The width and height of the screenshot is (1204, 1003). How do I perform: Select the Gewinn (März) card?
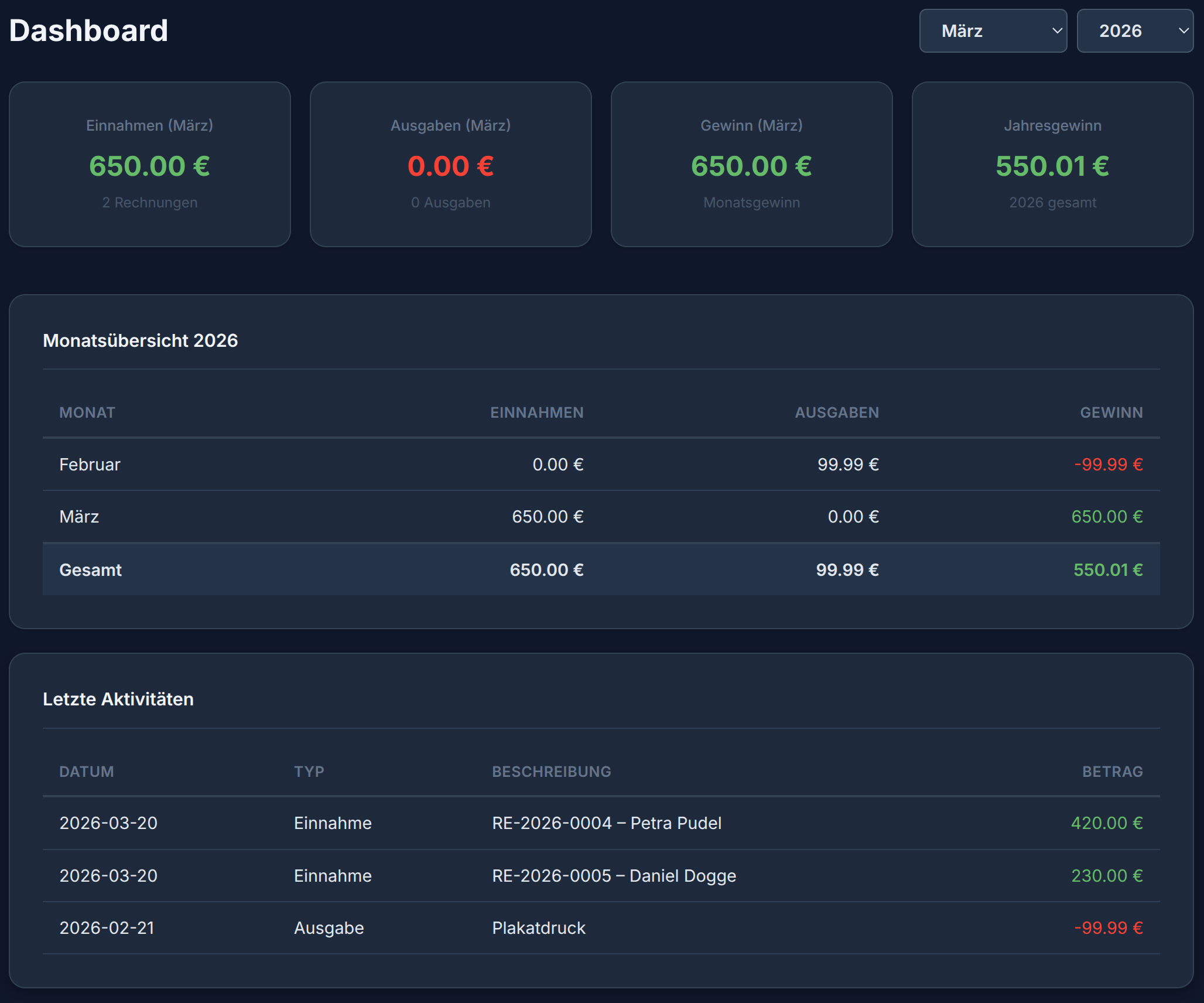click(751, 164)
